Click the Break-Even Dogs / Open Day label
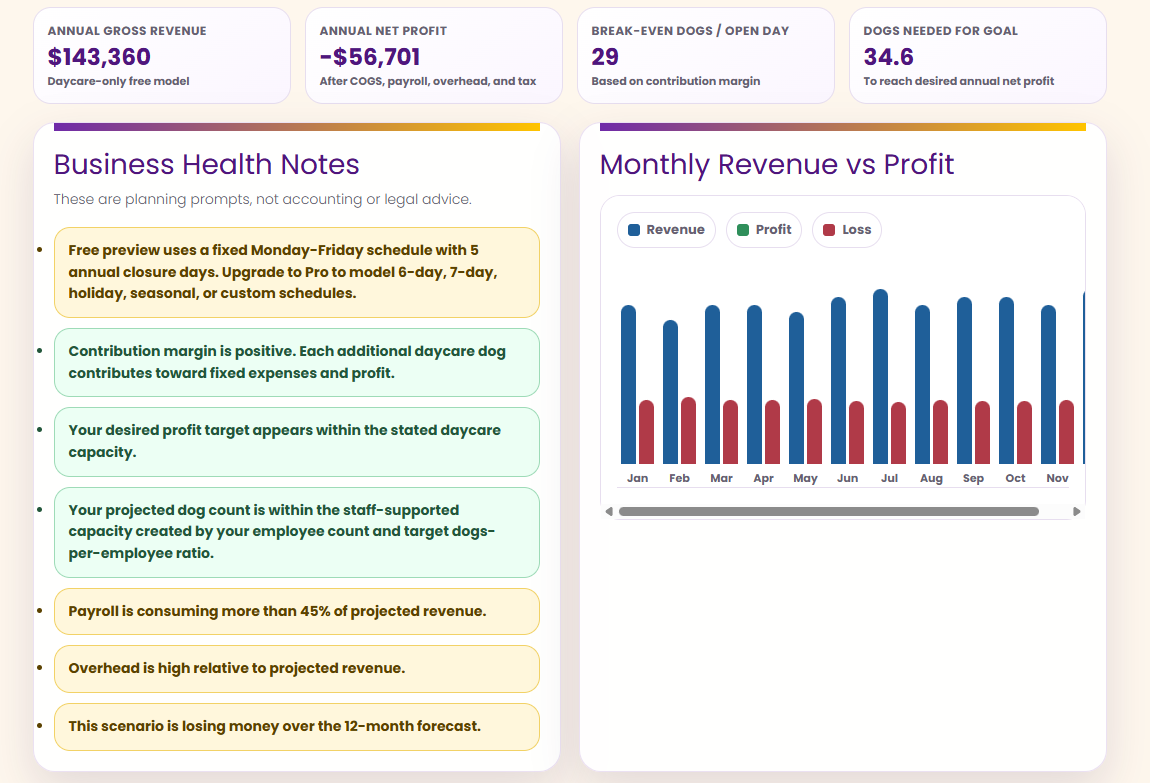 (690, 31)
